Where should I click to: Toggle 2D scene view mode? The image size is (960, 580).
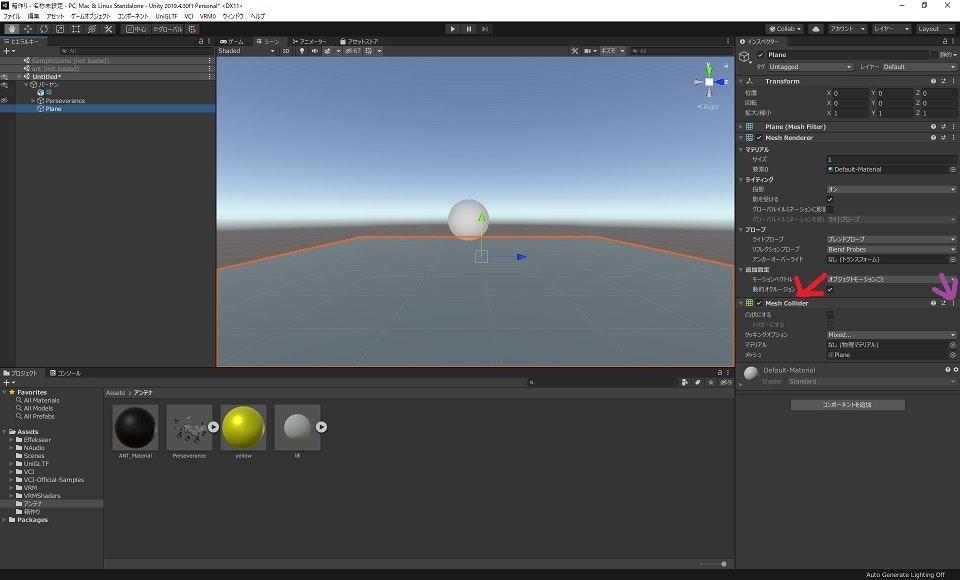286,51
